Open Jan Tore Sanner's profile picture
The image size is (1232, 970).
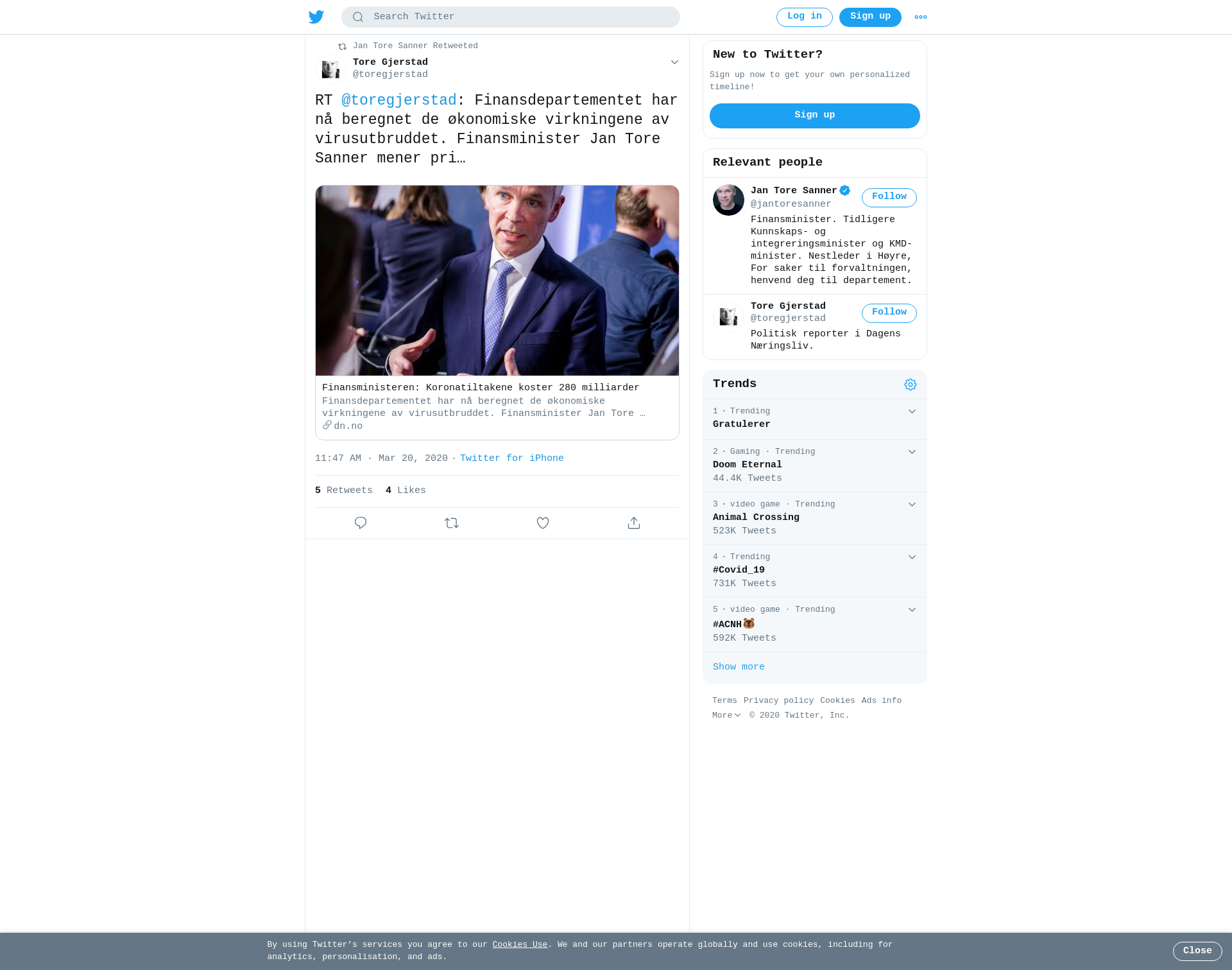click(x=728, y=200)
